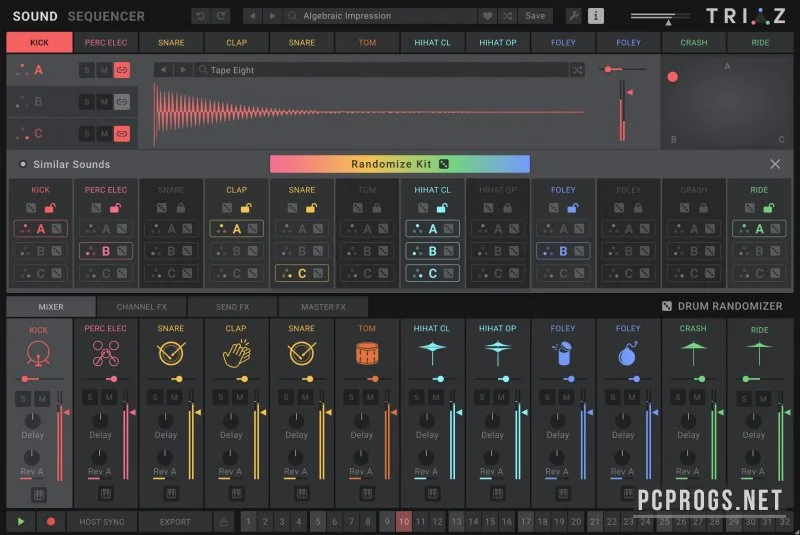
Task: Toggle the Similar Sounds radio option
Action: (23, 164)
